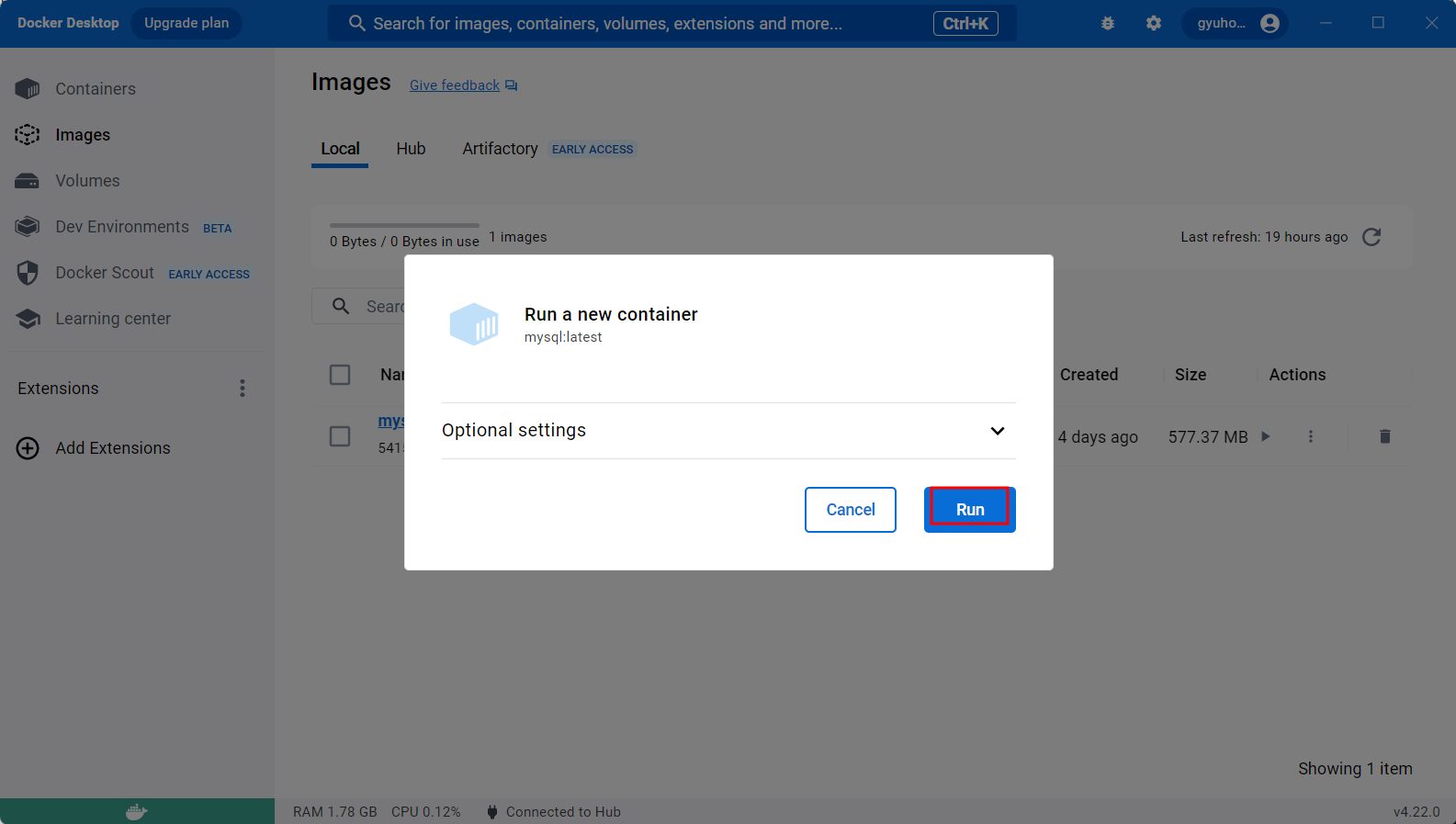The height and width of the screenshot is (824, 1456).
Task: Focus the top search bar
Action: [x=672, y=23]
